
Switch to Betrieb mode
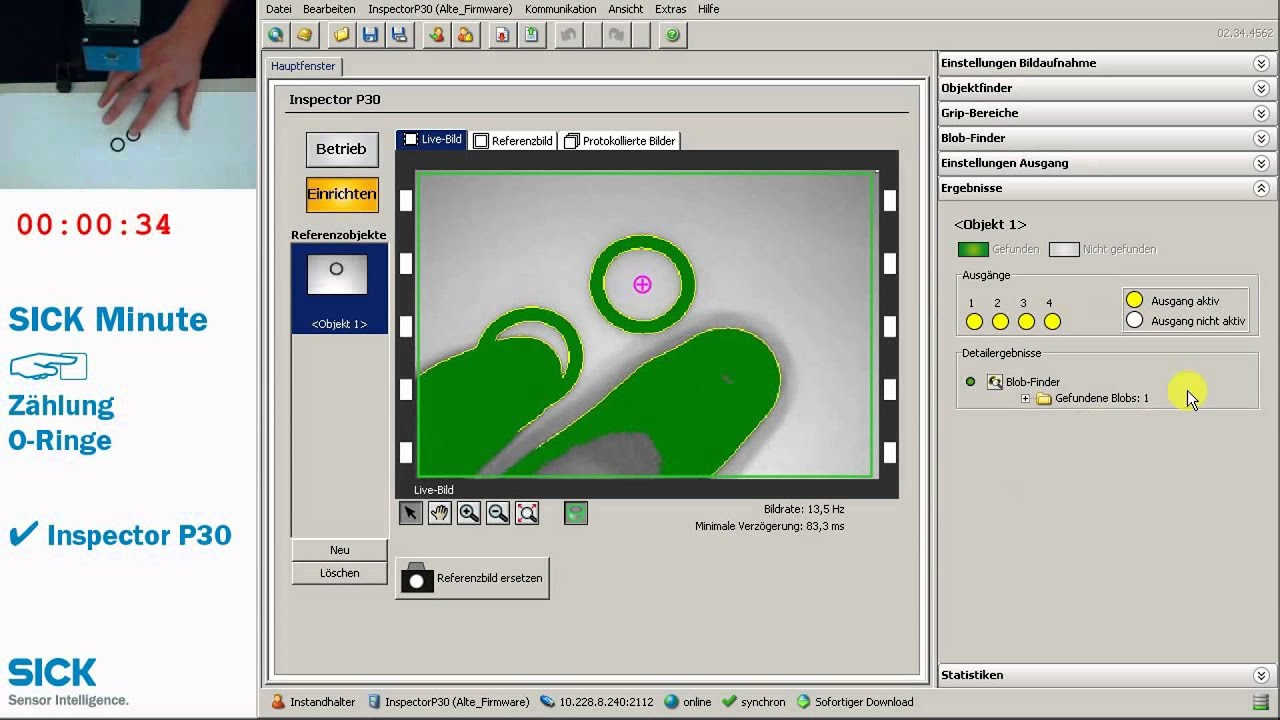[342, 149]
